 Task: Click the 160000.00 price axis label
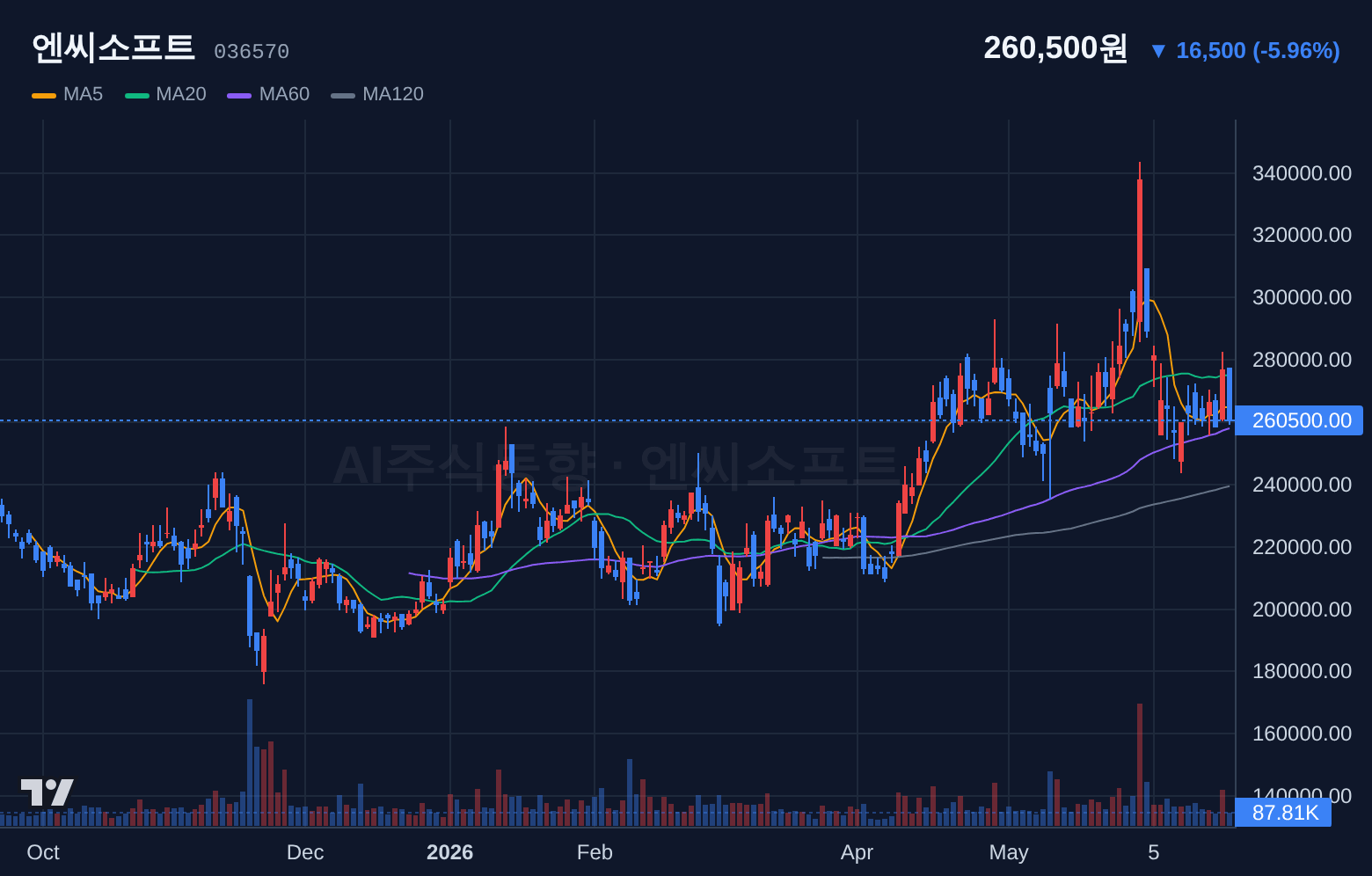(x=1302, y=734)
